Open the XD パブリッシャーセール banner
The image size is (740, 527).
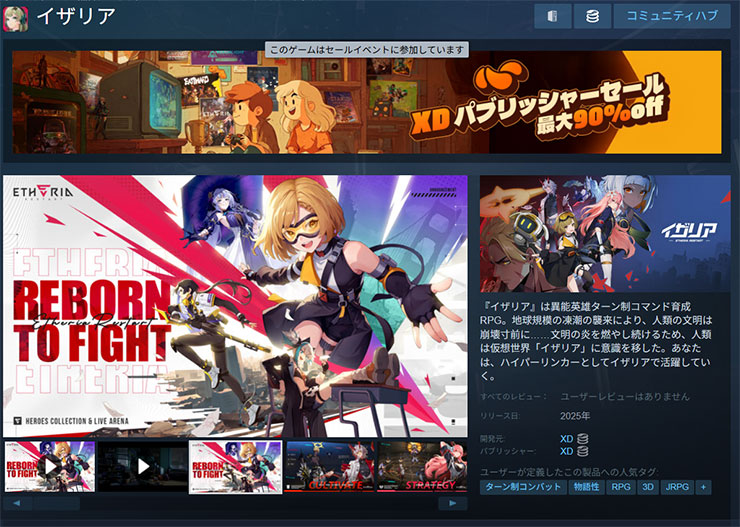point(367,102)
